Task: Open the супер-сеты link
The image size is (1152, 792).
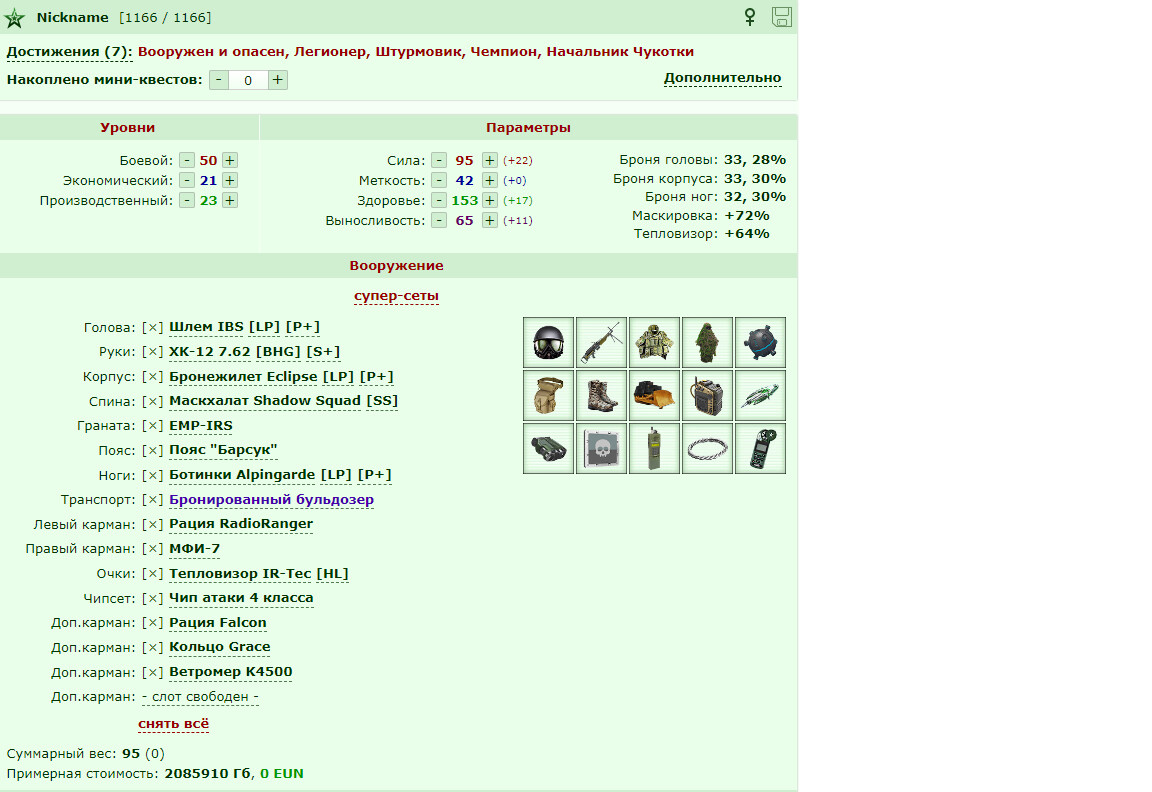Action: [396, 296]
